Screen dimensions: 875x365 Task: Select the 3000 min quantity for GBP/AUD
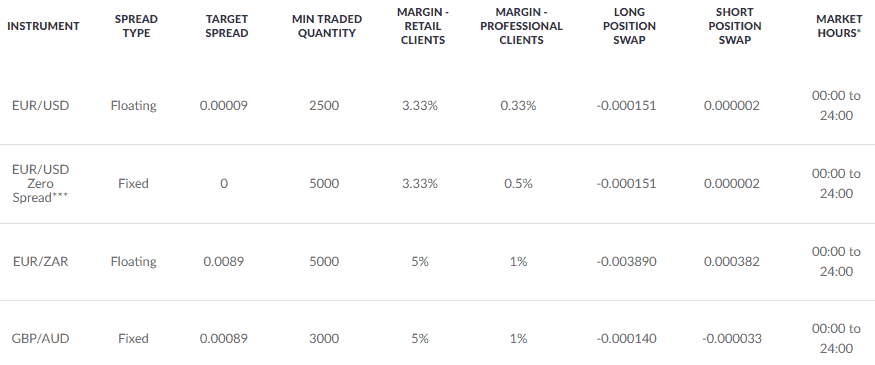coord(324,338)
